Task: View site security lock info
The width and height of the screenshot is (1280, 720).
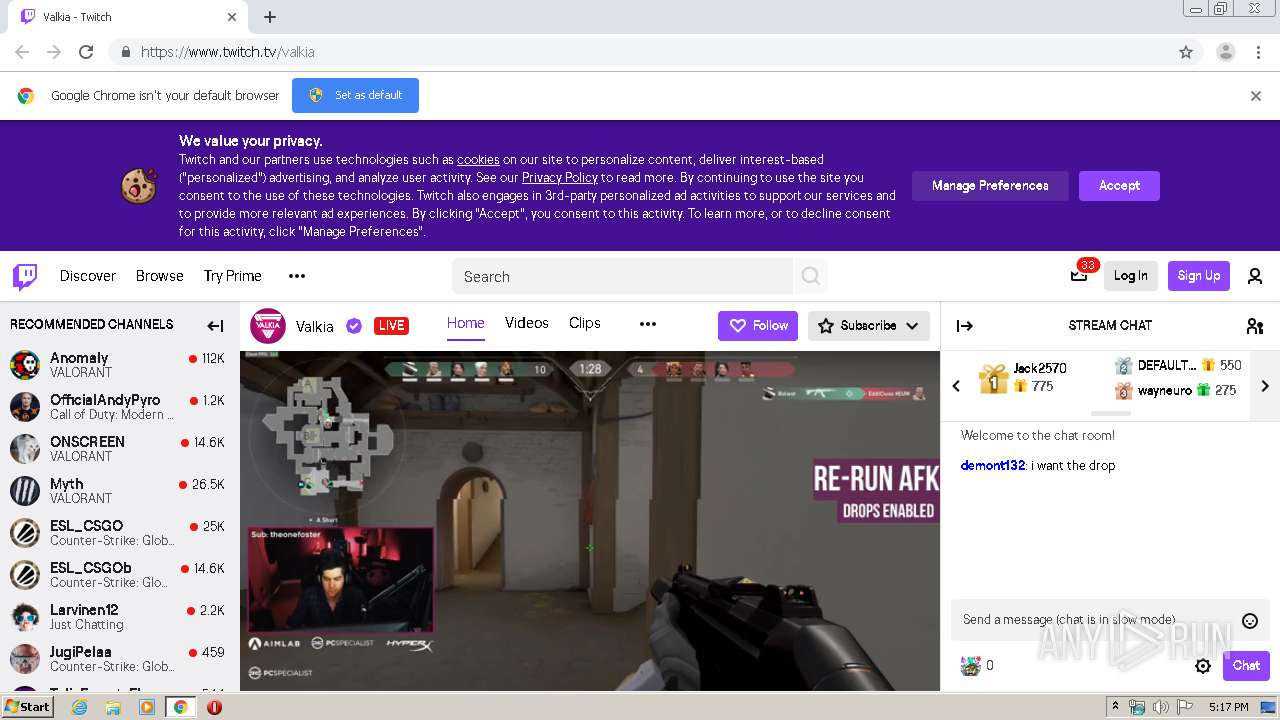Action: [125, 52]
